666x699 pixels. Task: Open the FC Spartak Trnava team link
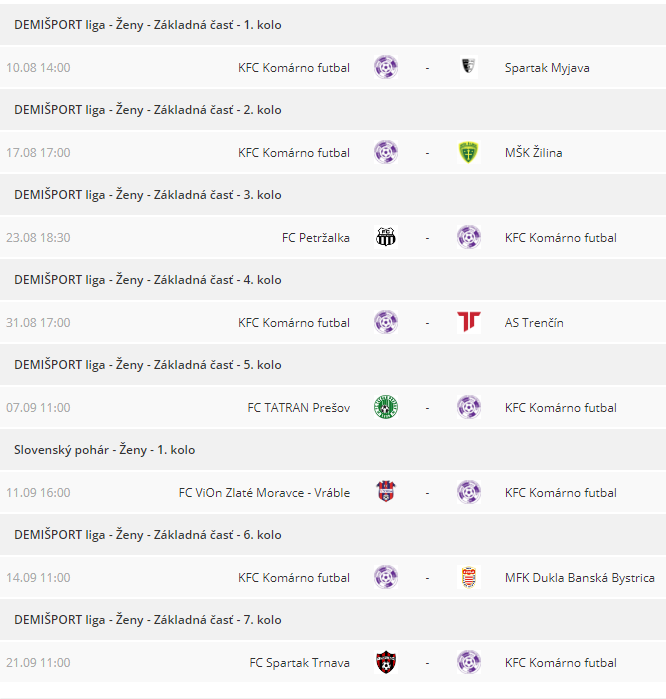[300, 663]
